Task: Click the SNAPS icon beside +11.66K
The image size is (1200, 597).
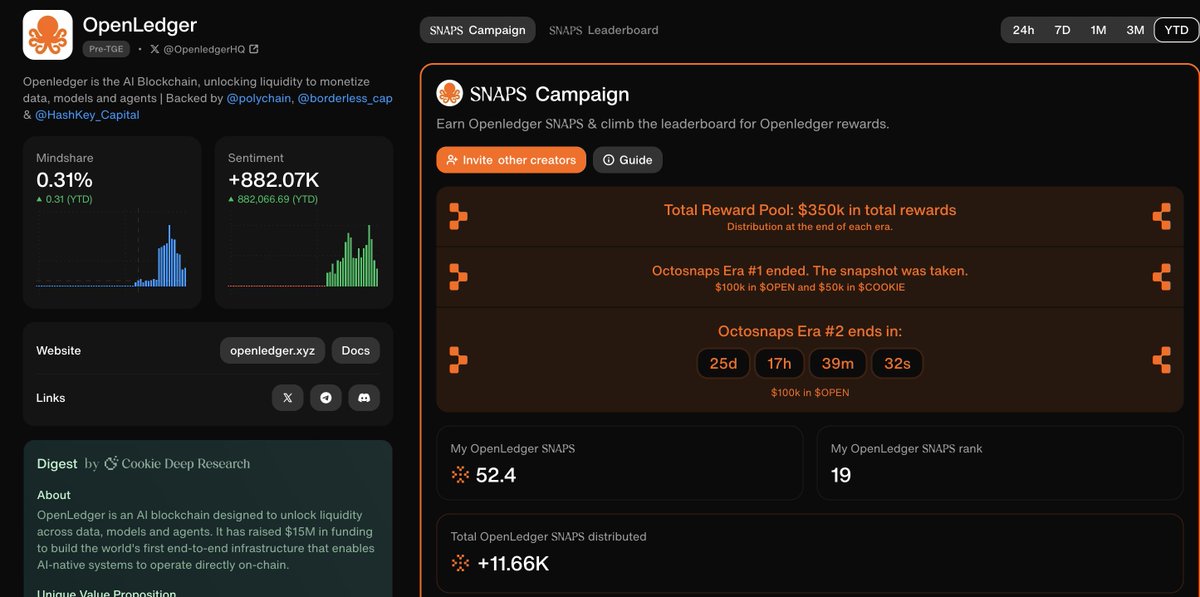Action: click(460, 563)
